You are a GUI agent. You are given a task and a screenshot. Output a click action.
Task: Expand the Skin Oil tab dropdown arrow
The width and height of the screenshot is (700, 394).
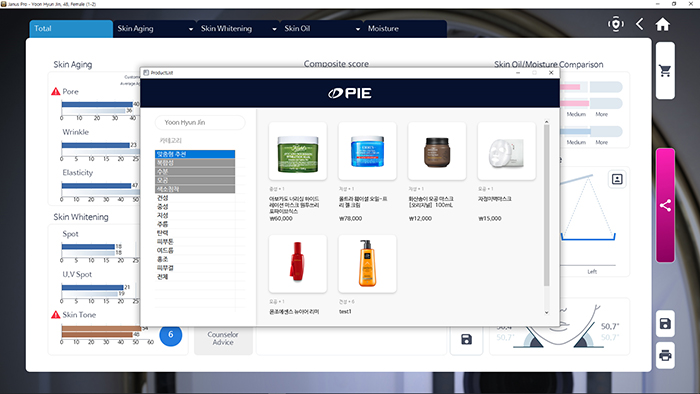(358, 29)
